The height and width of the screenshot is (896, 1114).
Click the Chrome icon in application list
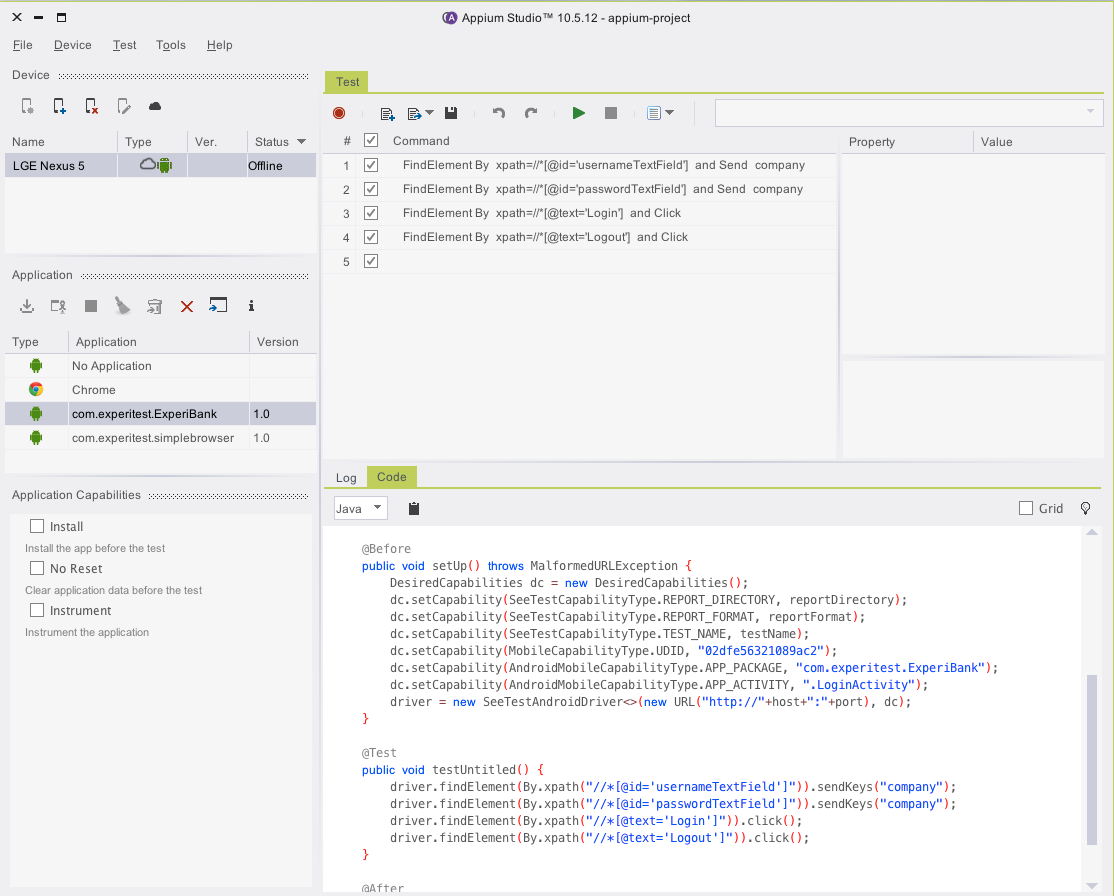click(36, 389)
